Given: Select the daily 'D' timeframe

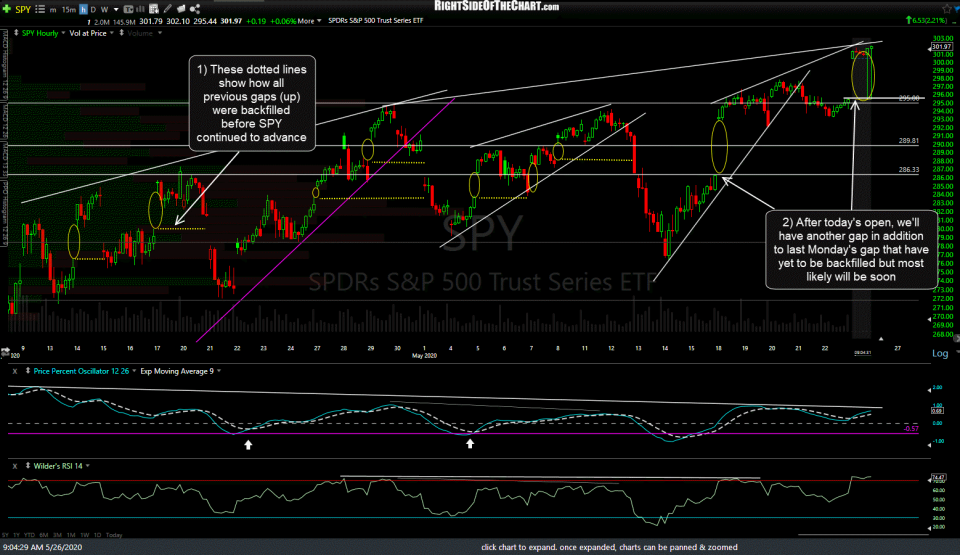Looking at the screenshot, I should point(93,10).
